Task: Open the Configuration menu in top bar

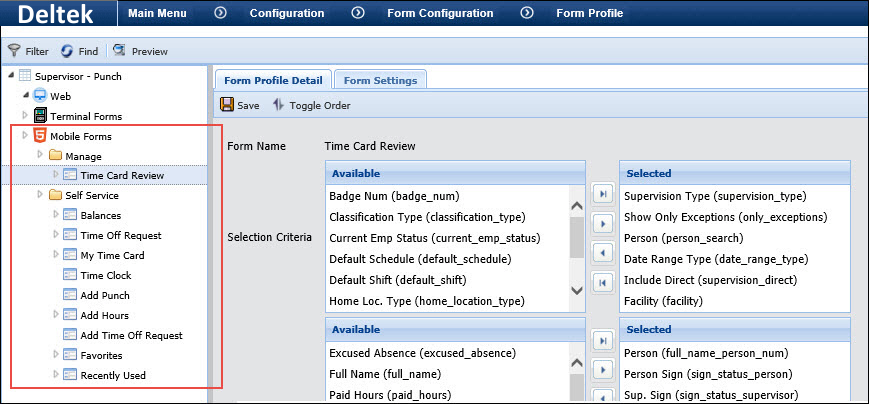Action: tap(286, 13)
